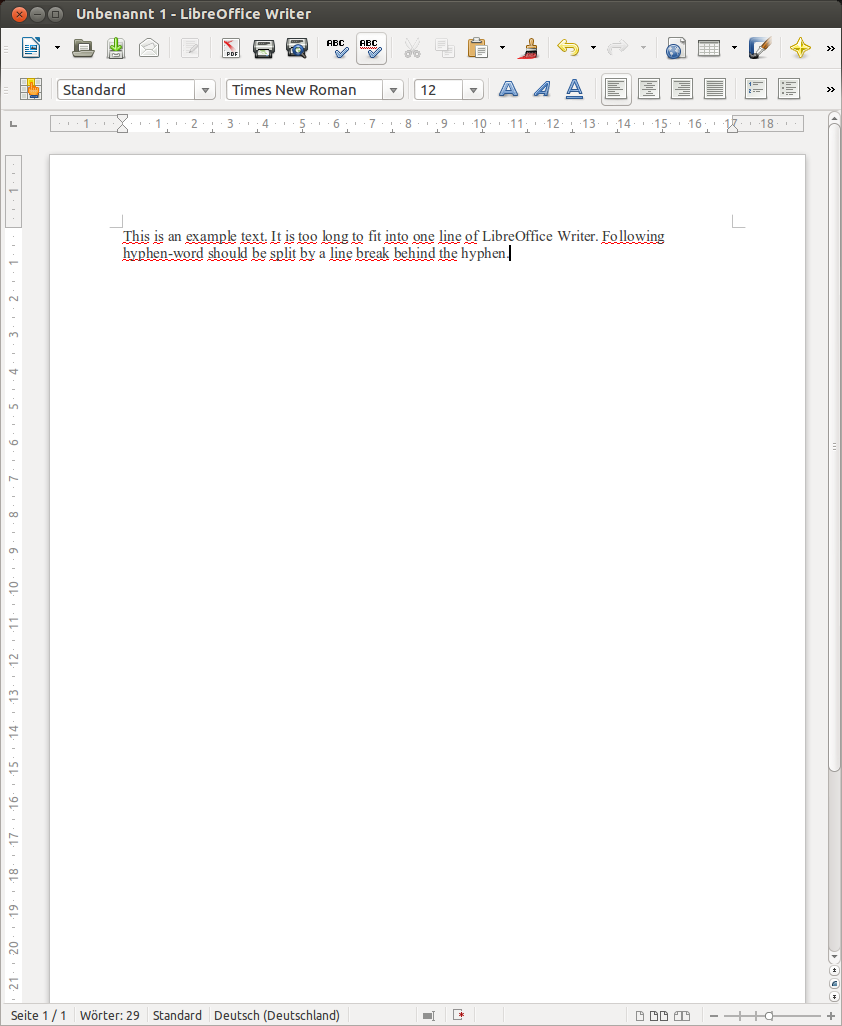Select the book view layout in status bar
The image size is (842, 1026).
click(x=683, y=1015)
